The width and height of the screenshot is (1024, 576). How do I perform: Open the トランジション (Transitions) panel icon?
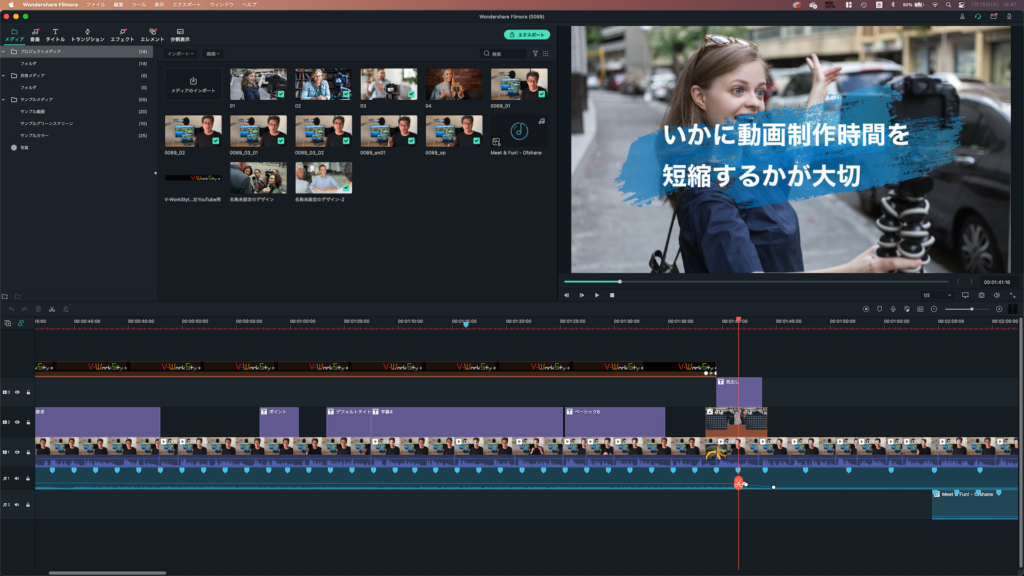(88, 32)
